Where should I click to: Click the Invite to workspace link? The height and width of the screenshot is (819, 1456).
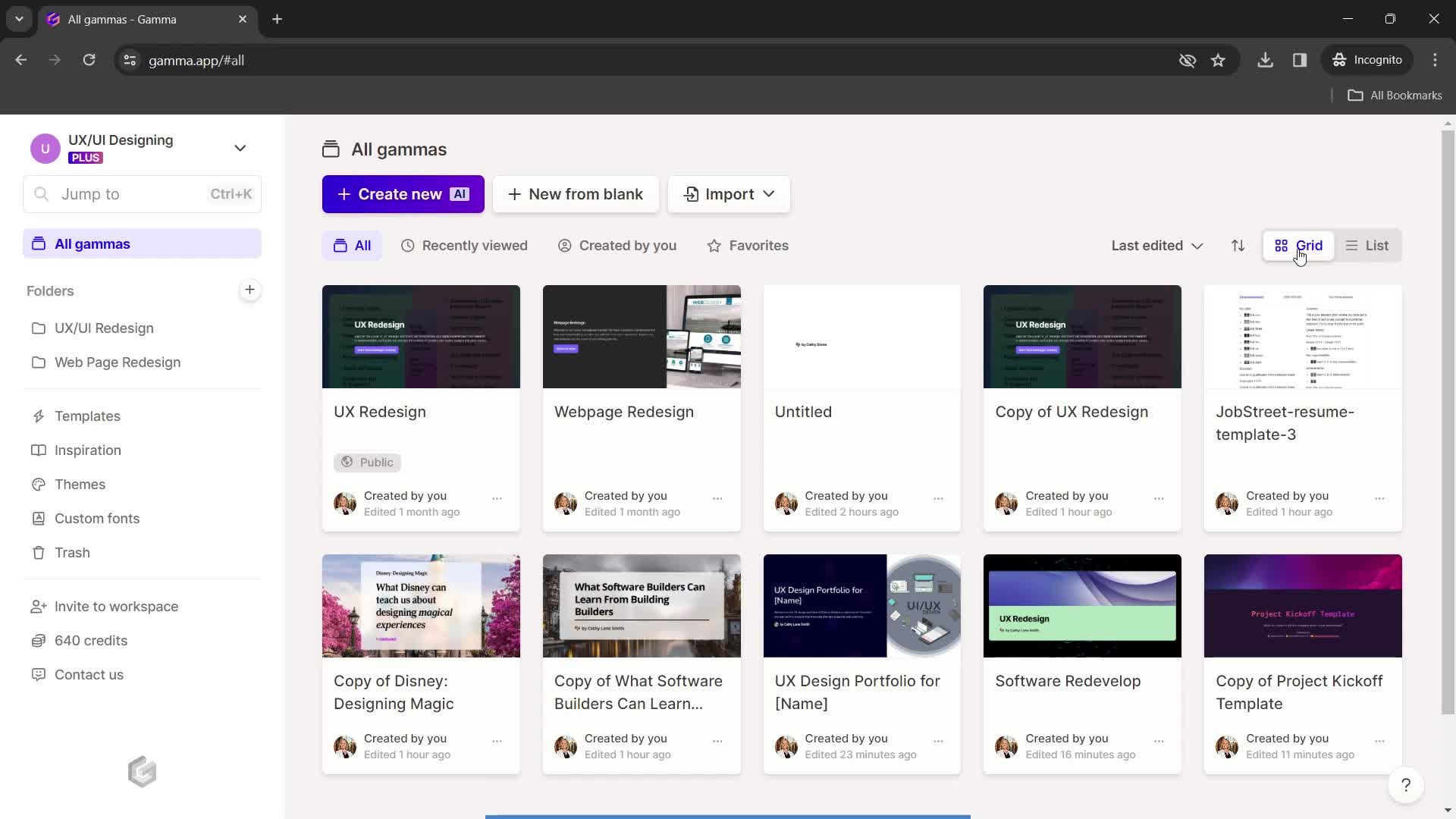point(116,606)
